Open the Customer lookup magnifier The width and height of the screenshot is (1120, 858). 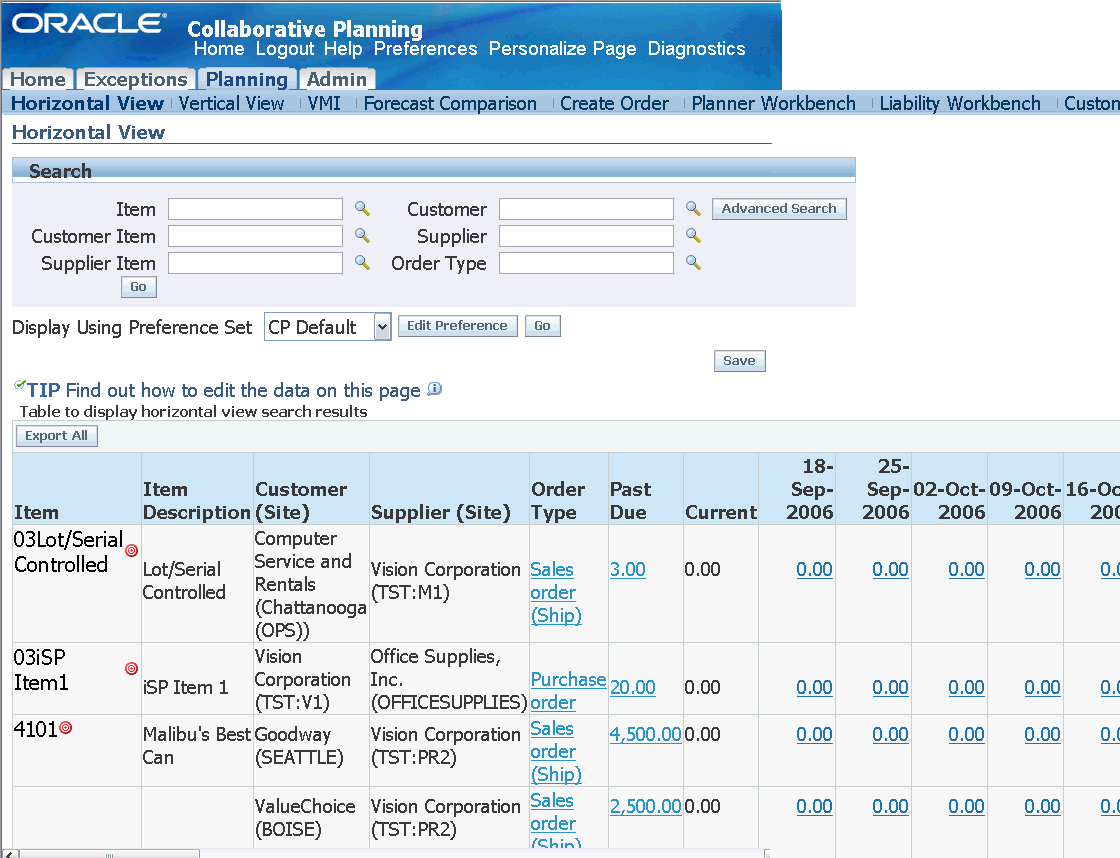click(x=693, y=209)
